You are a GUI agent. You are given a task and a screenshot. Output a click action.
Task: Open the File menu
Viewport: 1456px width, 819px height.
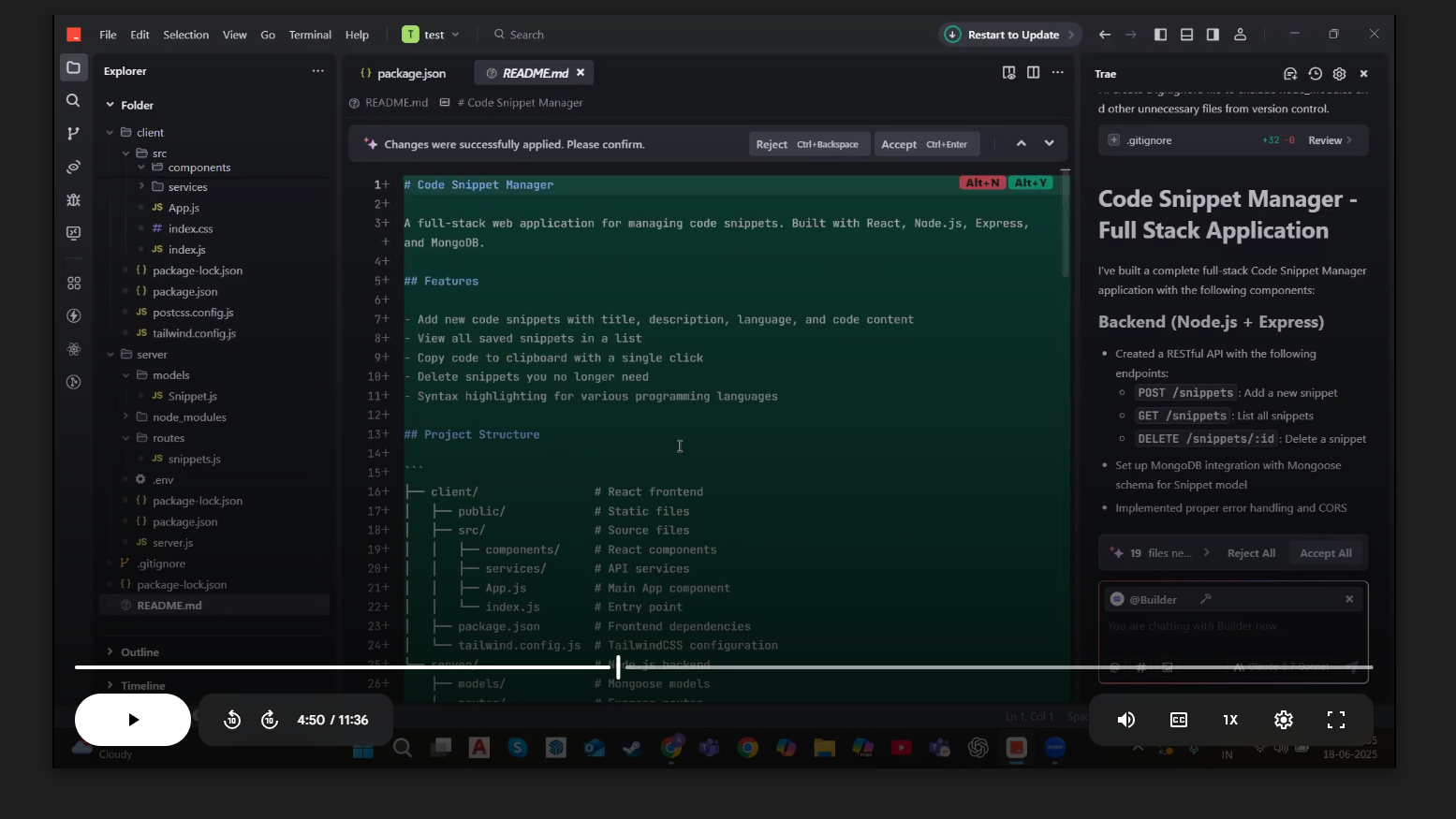click(x=108, y=35)
